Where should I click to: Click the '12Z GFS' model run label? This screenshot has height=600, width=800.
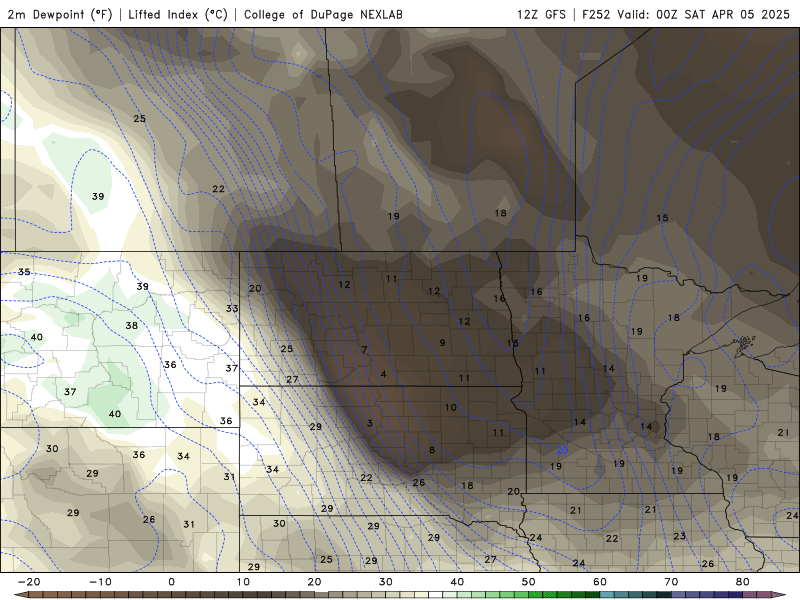pyautogui.click(x=541, y=14)
